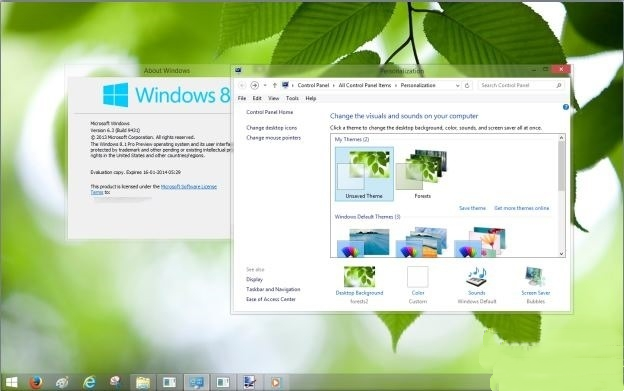Open the media player taskbar icon
The image size is (624, 391).
click(275, 383)
